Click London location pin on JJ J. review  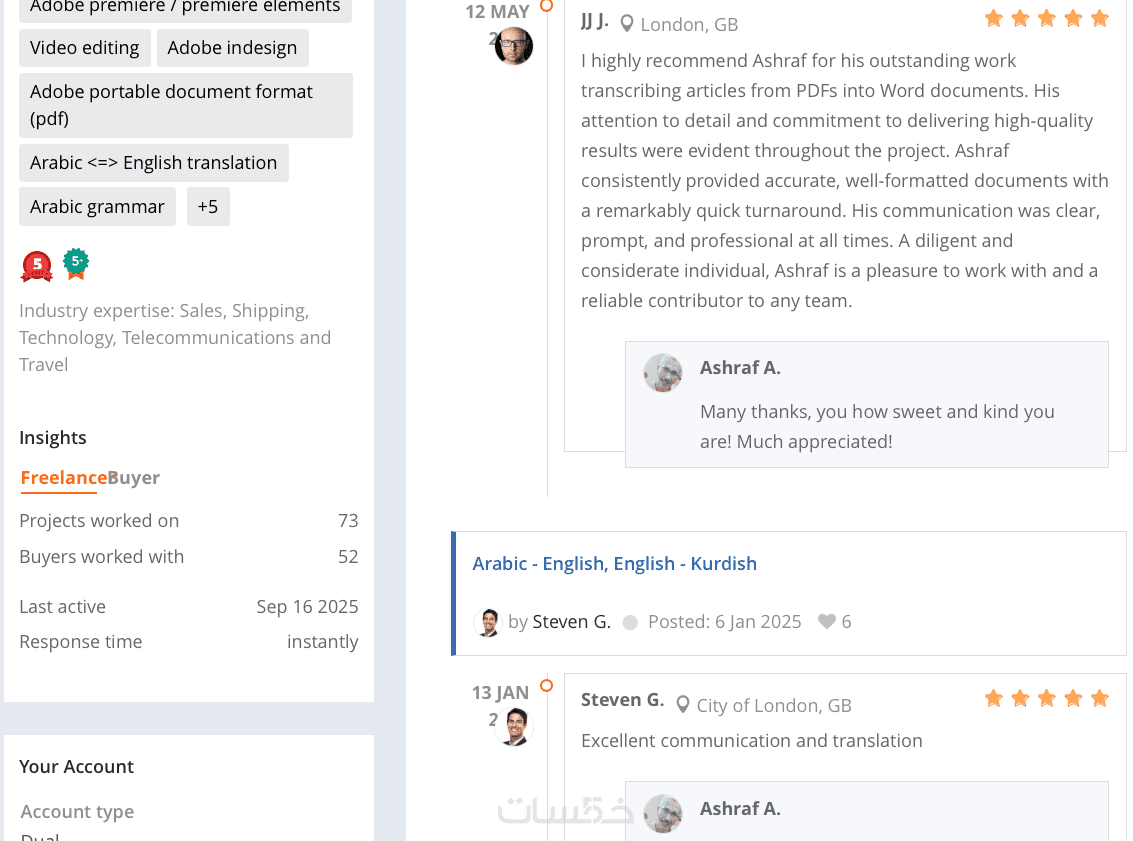pos(627,23)
